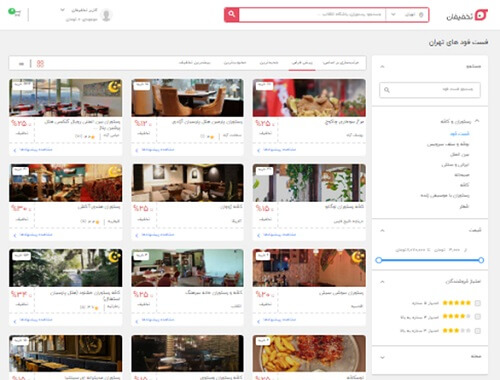The width and height of the screenshot is (500, 380).
Task: Collapse the price filter section chevron
Action: (x=382, y=230)
